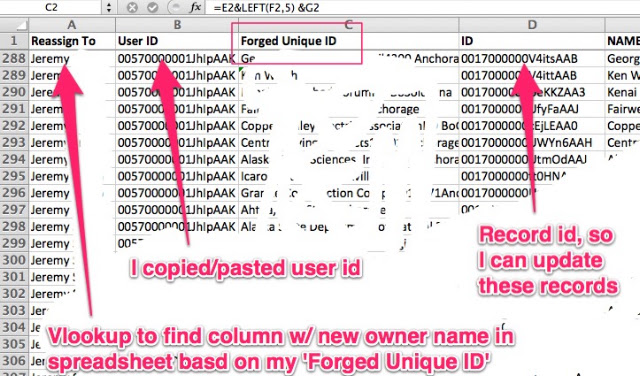Click the Centr... cell in column C, row 293
This screenshot has height=376, width=640.
(x=349, y=142)
